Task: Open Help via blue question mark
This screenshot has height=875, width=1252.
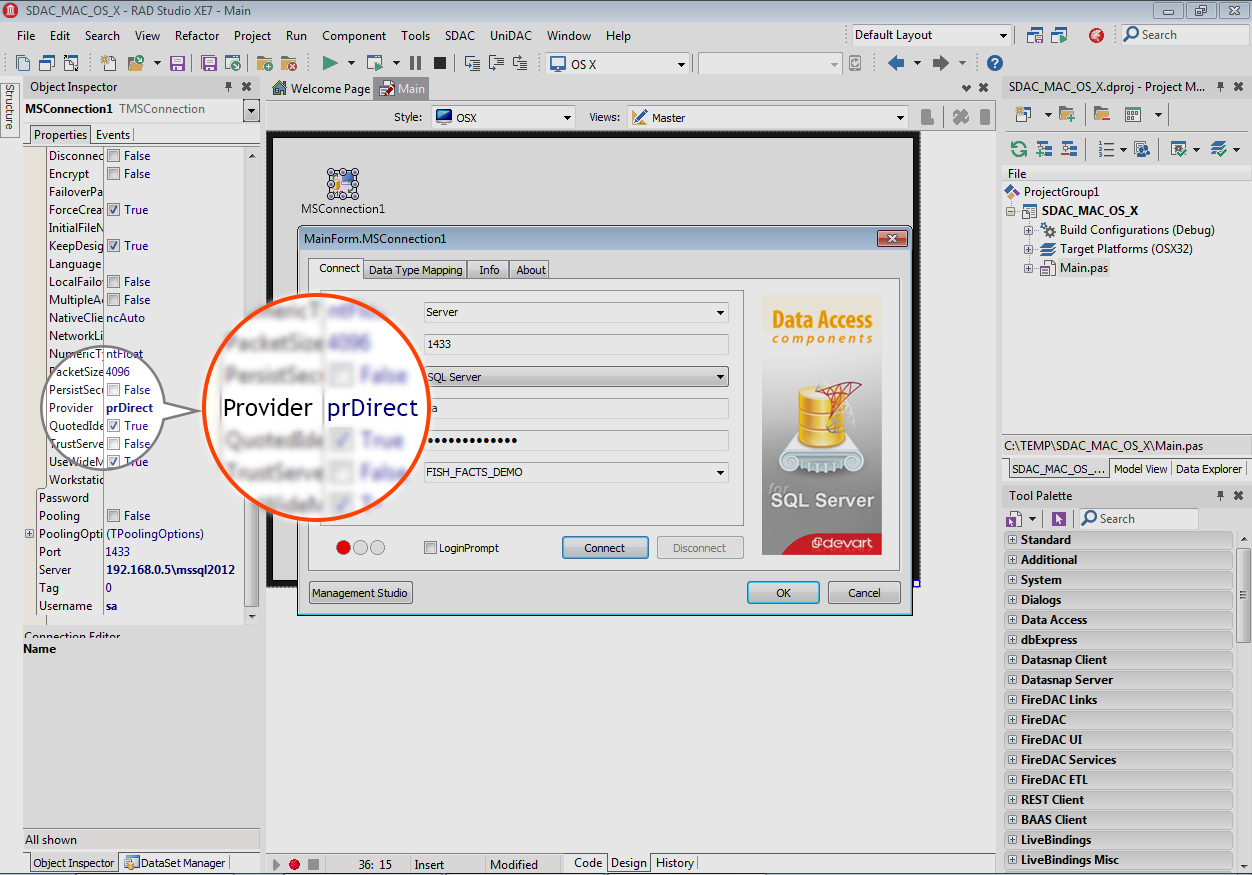Action: pyautogui.click(x=994, y=63)
